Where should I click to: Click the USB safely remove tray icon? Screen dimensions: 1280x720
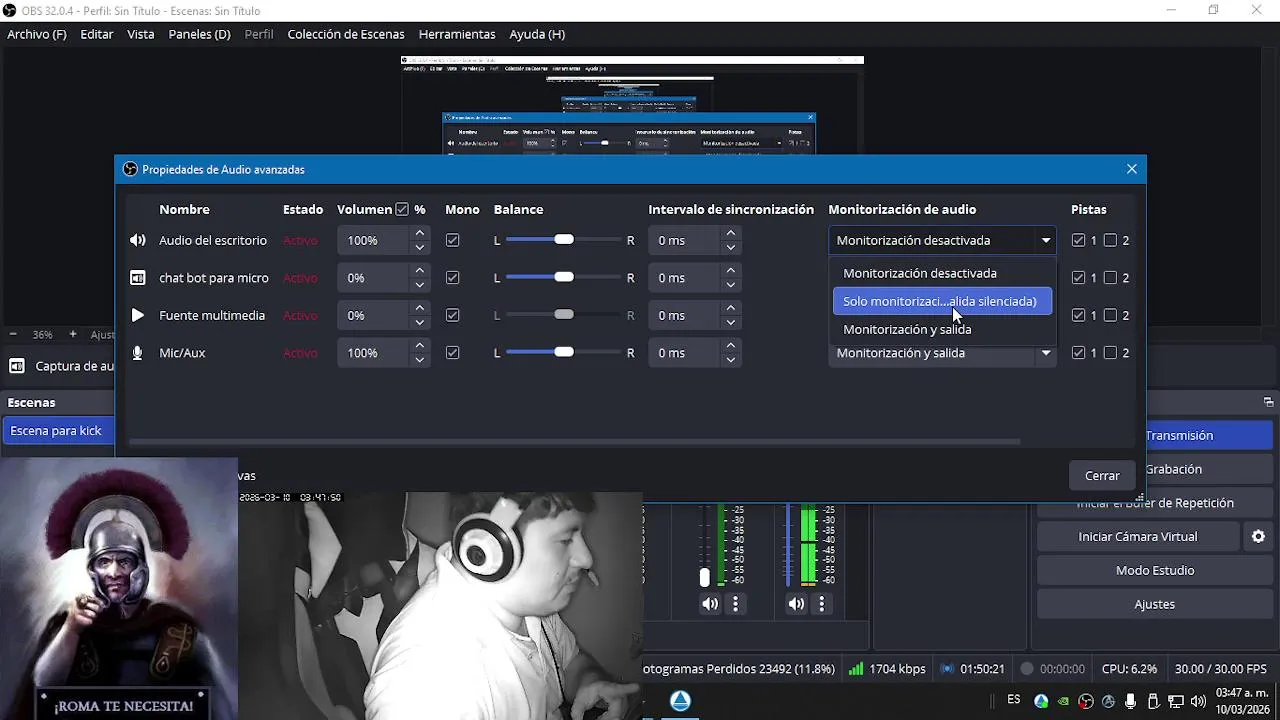[1153, 701]
